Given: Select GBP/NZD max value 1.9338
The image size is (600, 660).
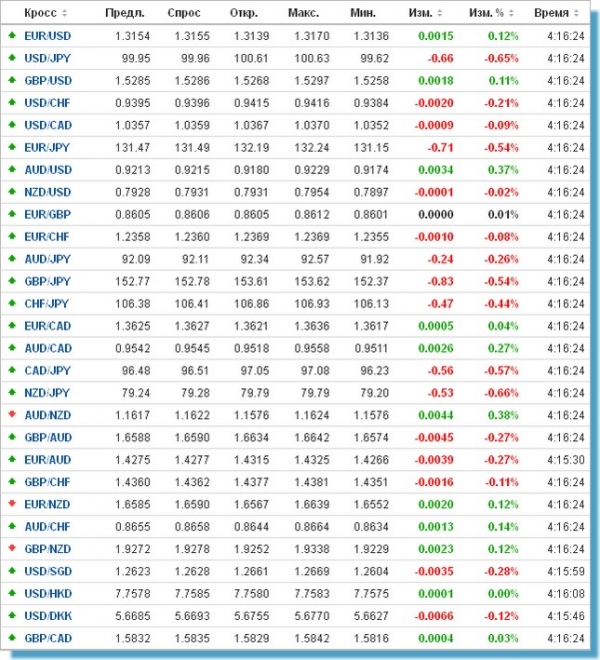Looking at the screenshot, I should pos(312,549).
